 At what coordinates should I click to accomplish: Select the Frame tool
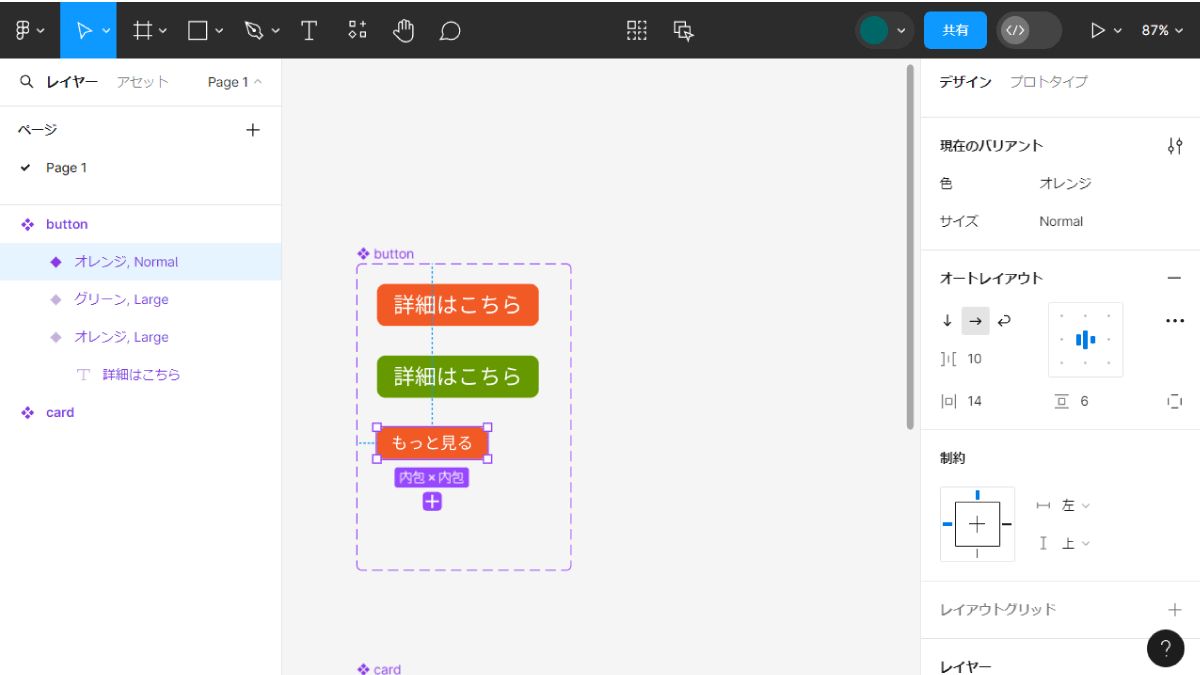(x=143, y=30)
